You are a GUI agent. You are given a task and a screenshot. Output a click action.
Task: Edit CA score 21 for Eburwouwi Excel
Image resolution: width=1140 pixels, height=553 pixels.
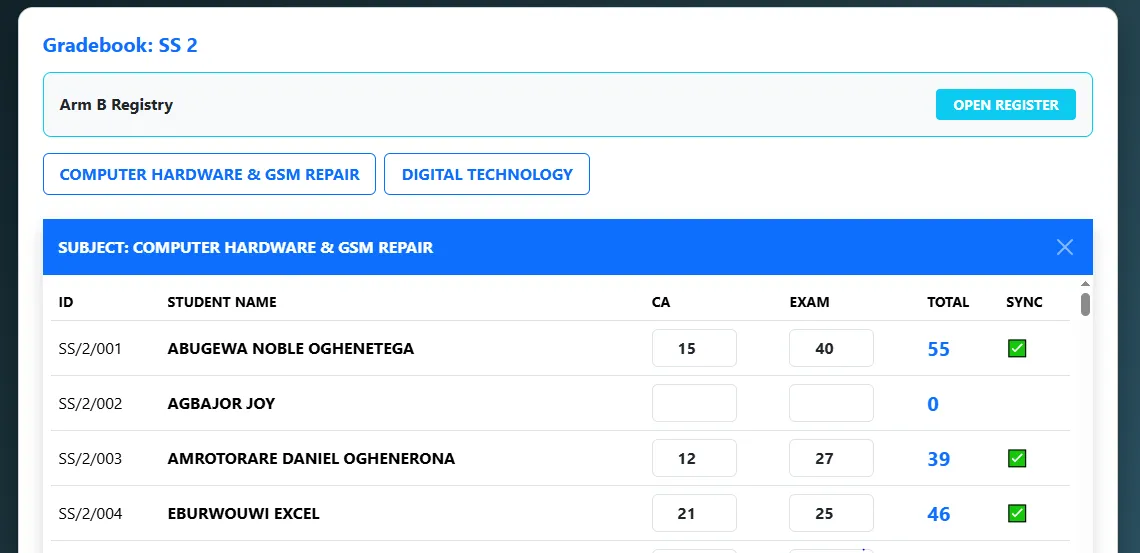694,514
